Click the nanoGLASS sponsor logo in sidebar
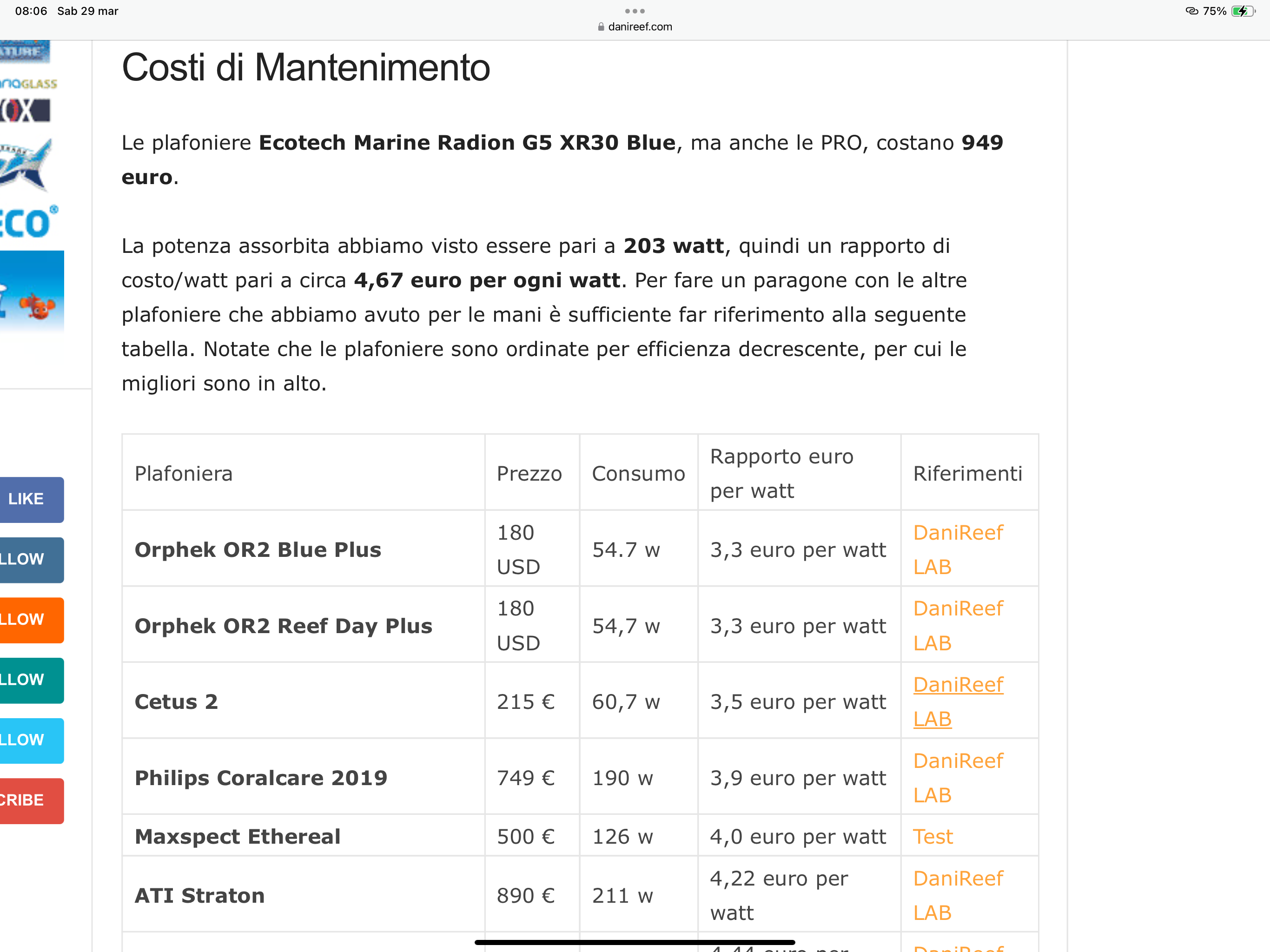Image resolution: width=1270 pixels, height=952 pixels. tap(29, 84)
